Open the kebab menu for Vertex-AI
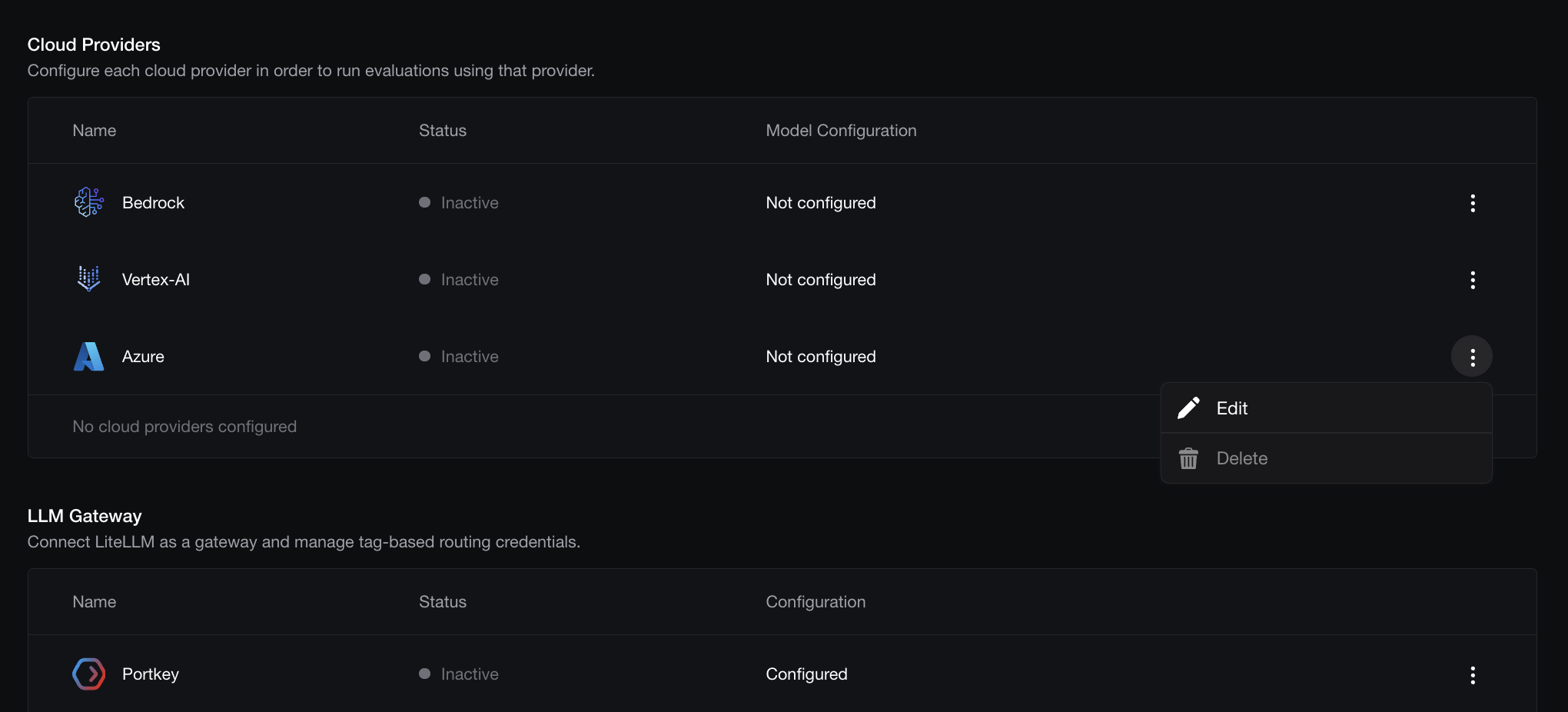 1473,279
